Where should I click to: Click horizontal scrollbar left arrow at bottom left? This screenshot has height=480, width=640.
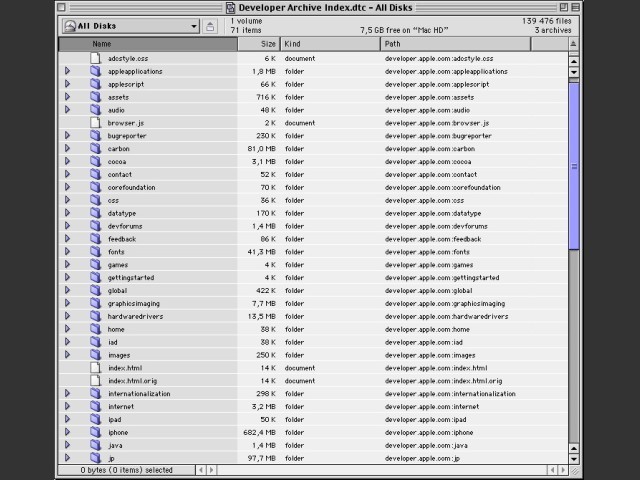(201, 470)
